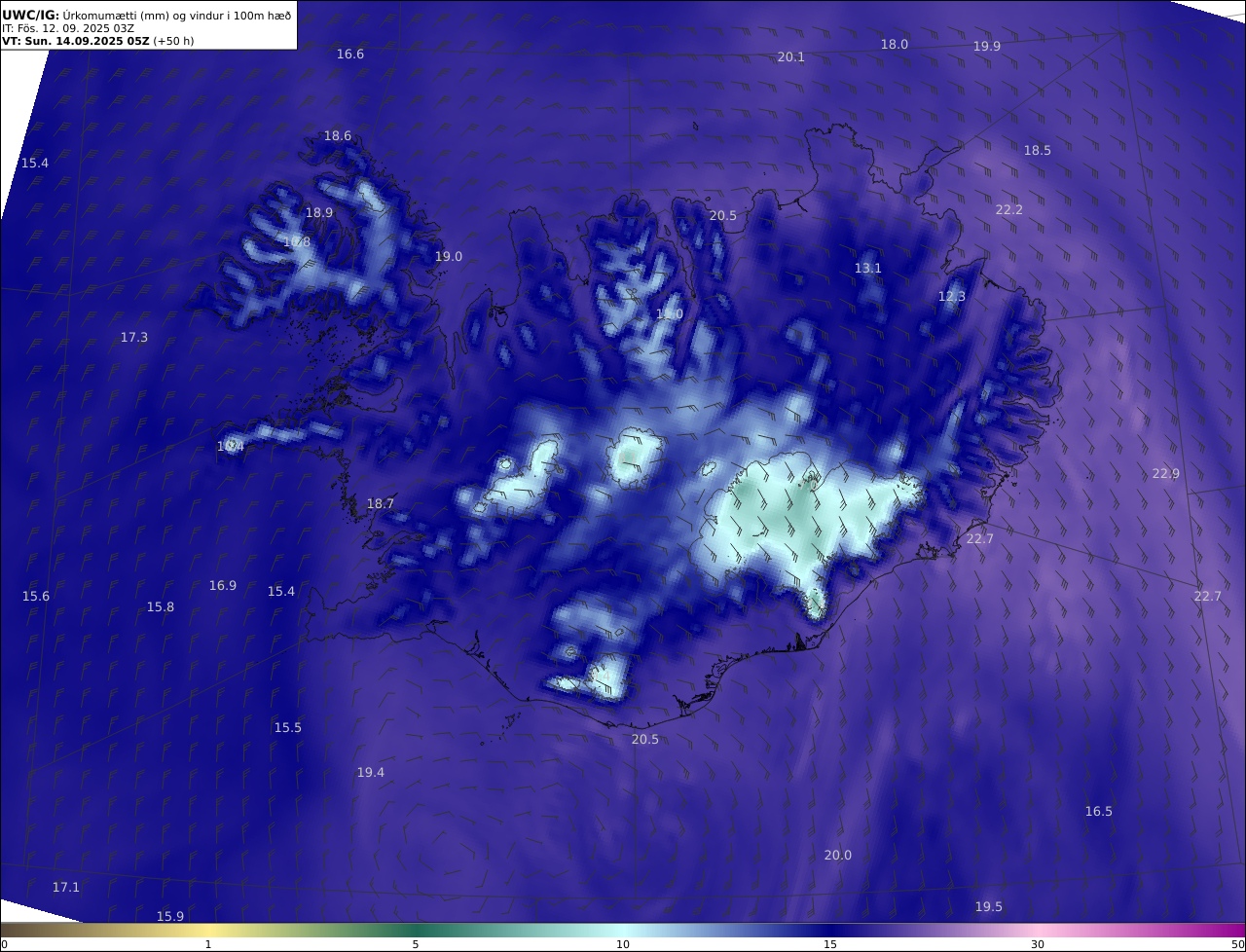Click the 16.5 value label on the map
The image size is (1246, 952).
pos(1099,812)
